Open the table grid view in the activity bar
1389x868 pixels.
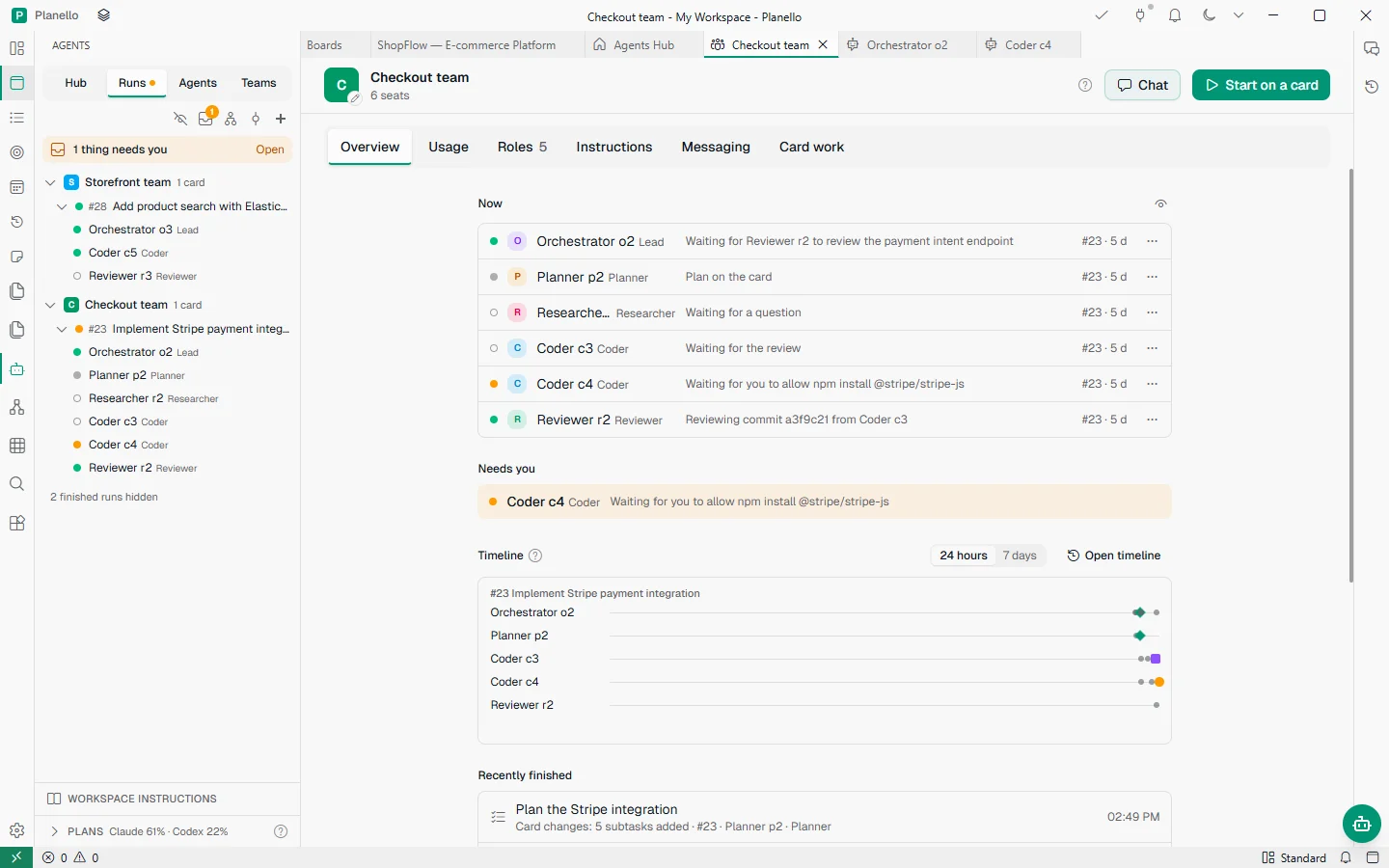click(16, 446)
